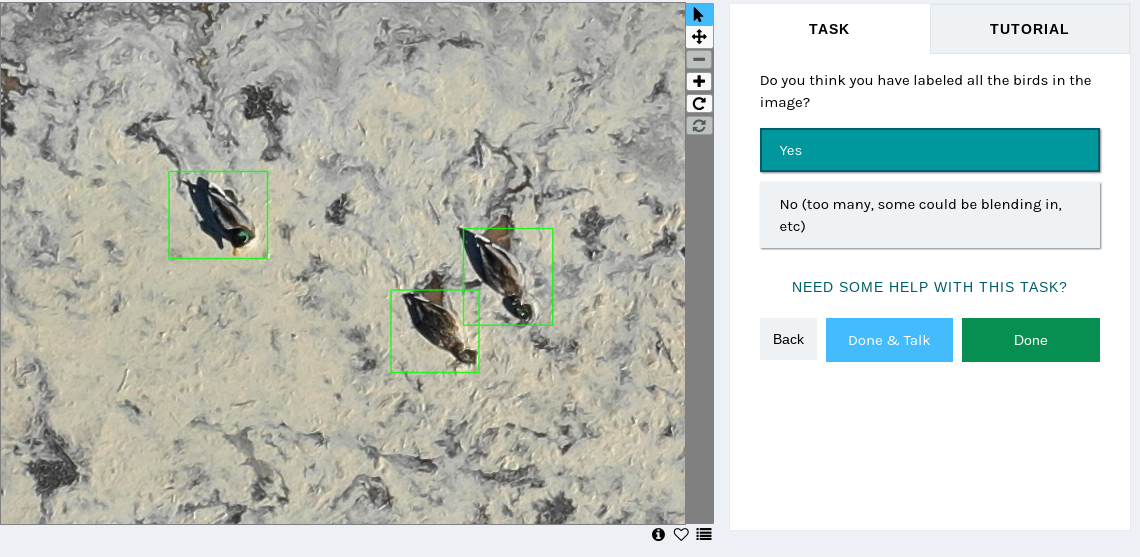Choose Yes answer option
Viewport: 1140px width, 557px height.
[930, 150]
